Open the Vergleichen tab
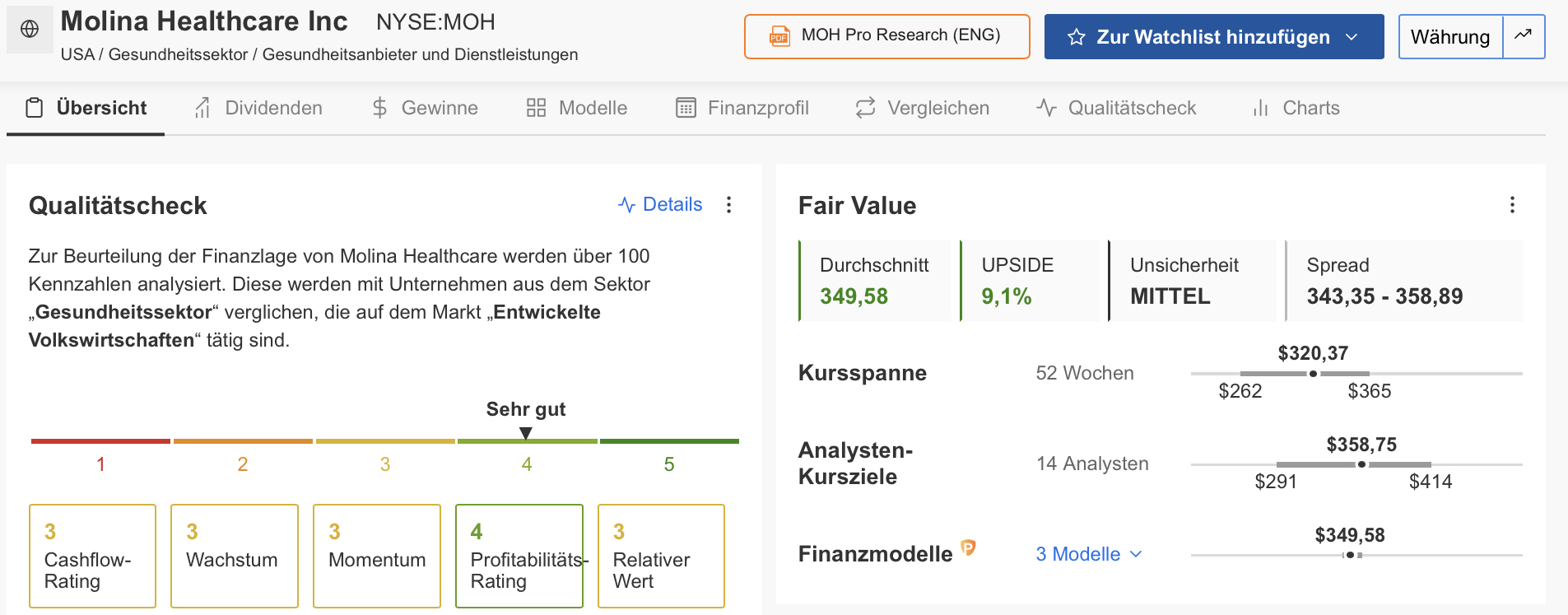Viewport: 1568px width, 615px height. coord(923,108)
